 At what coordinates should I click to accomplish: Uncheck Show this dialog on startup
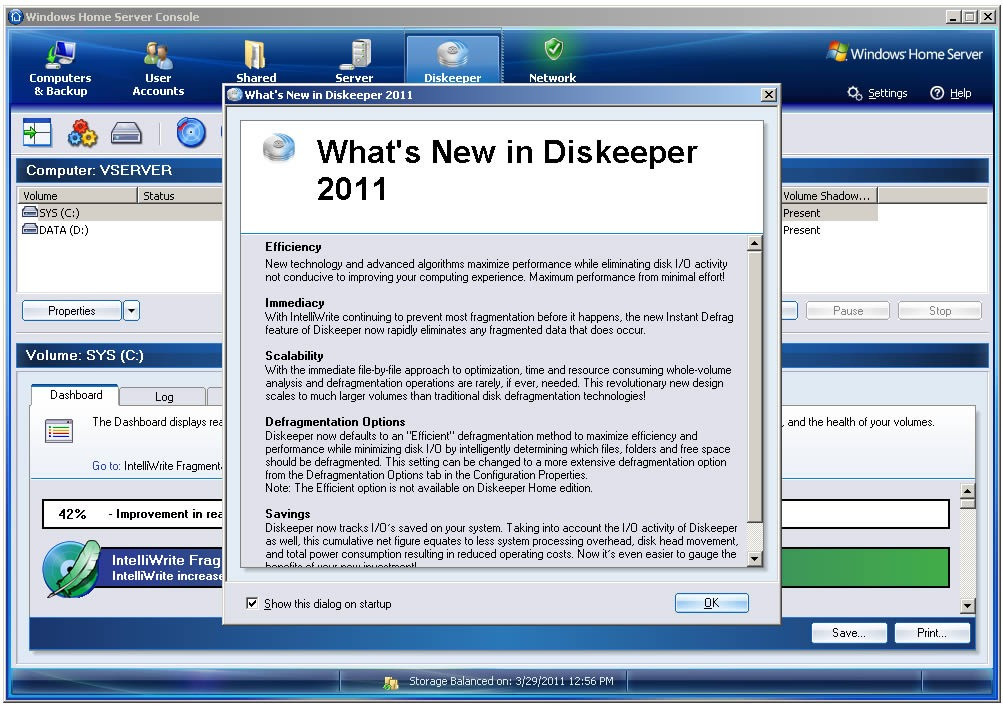(252, 603)
